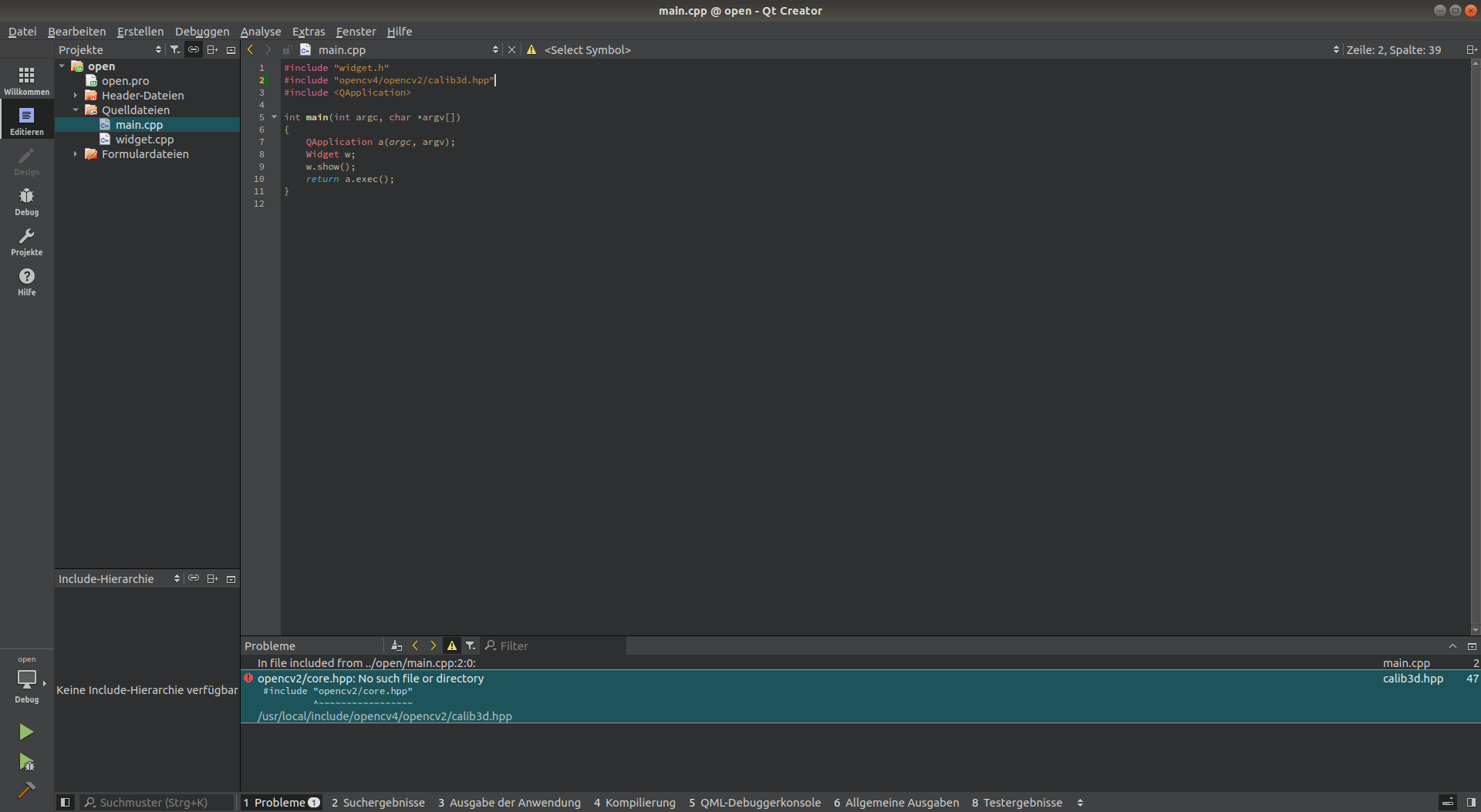
Task: Select widget.cpp in project tree
Action: (144, 140)
